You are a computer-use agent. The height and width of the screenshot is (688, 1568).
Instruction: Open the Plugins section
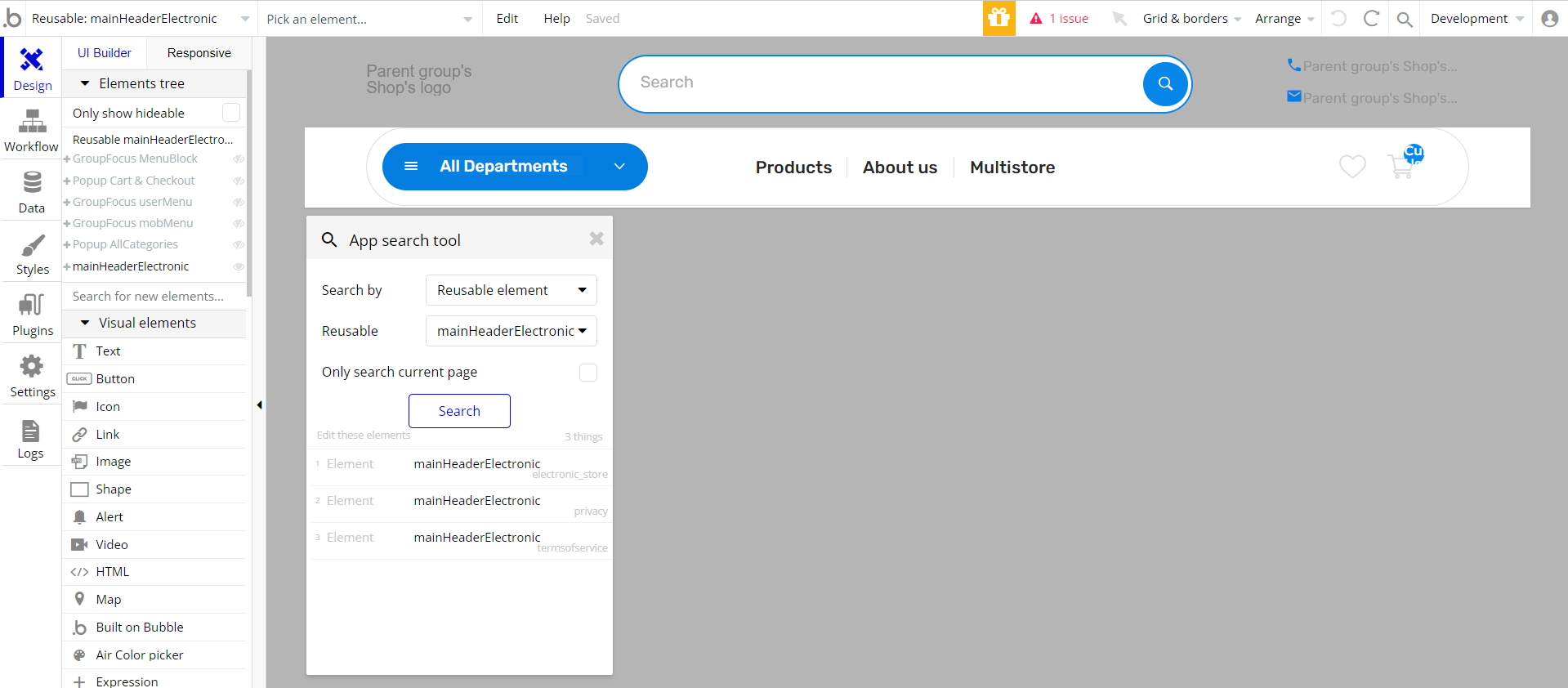pyautogui.click(x=32, y=315)
